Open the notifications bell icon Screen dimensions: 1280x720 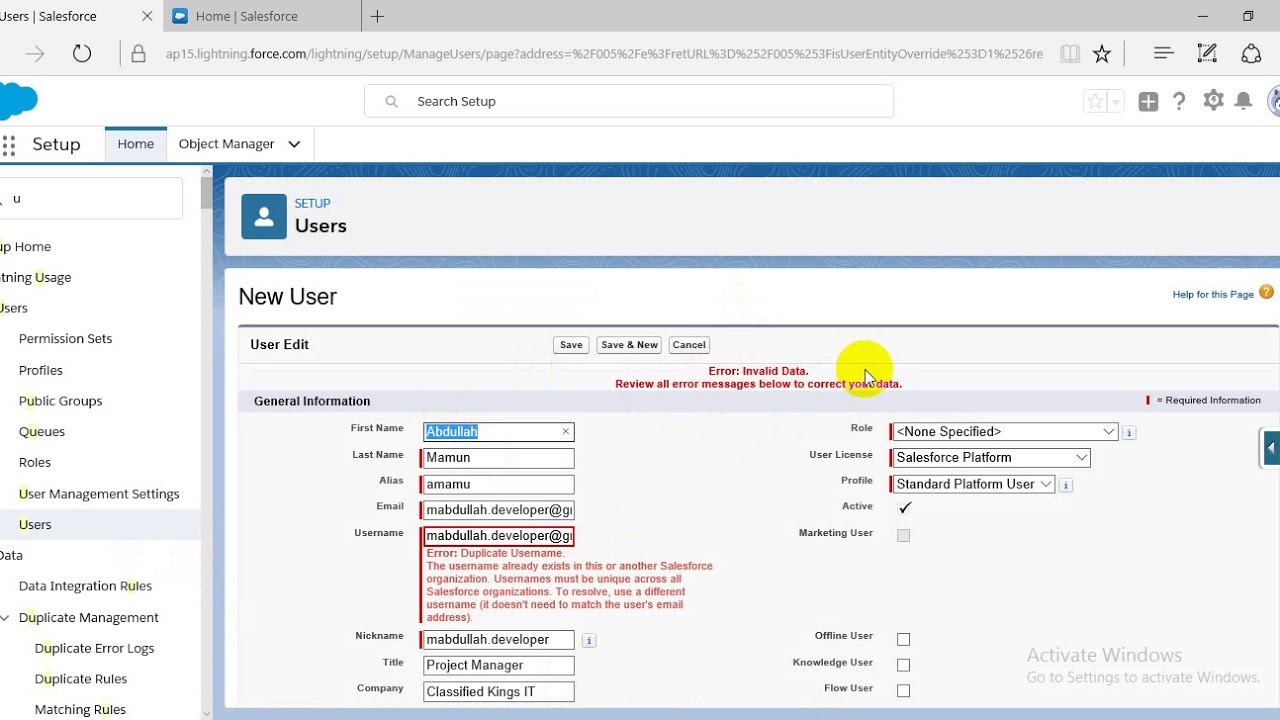click(x=1243, y=101)
